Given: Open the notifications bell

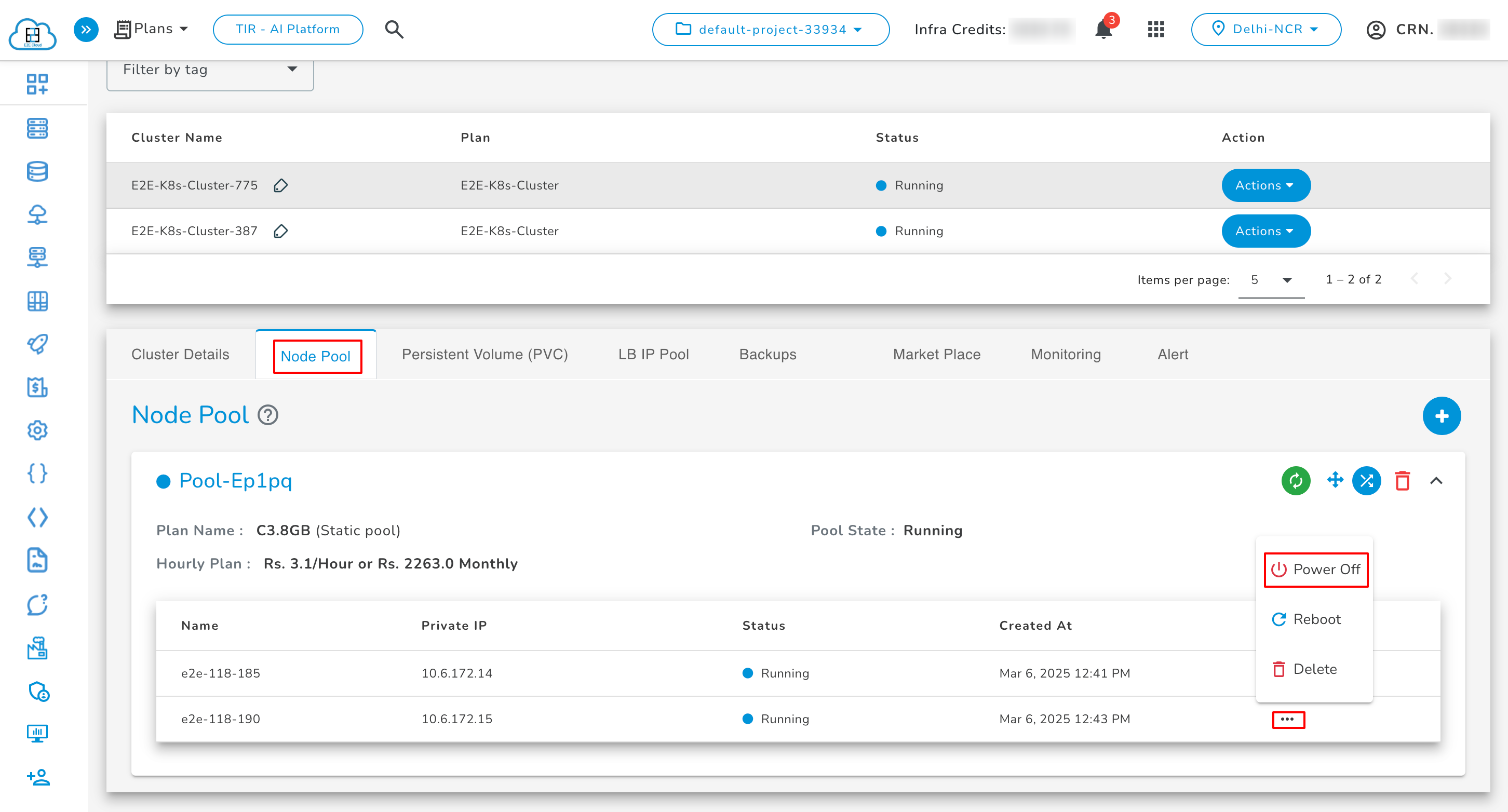Looking at the screenshot, I should pyautogui.click(x=1103, y=29).
